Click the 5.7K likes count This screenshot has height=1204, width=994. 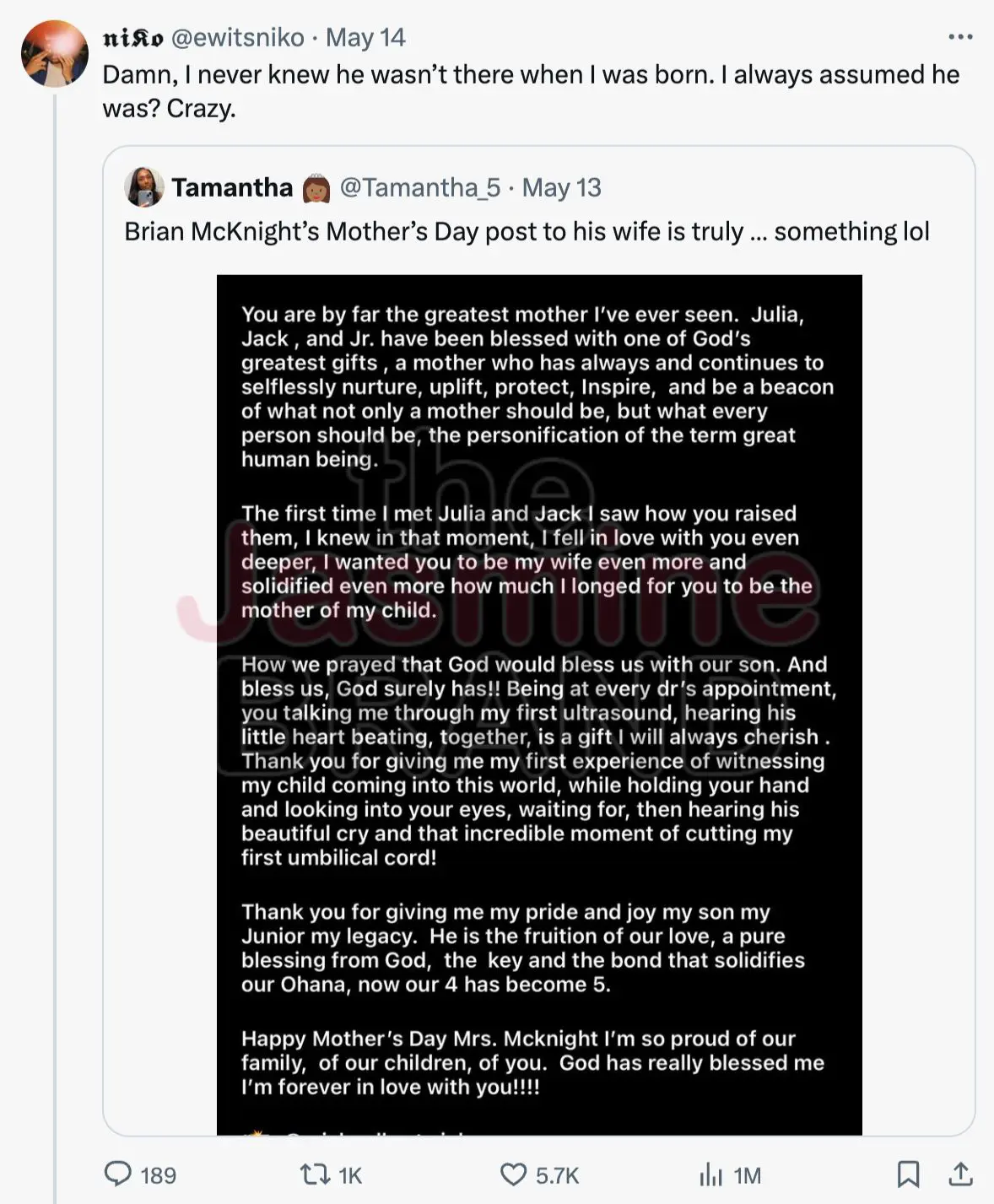point(558,1175)
